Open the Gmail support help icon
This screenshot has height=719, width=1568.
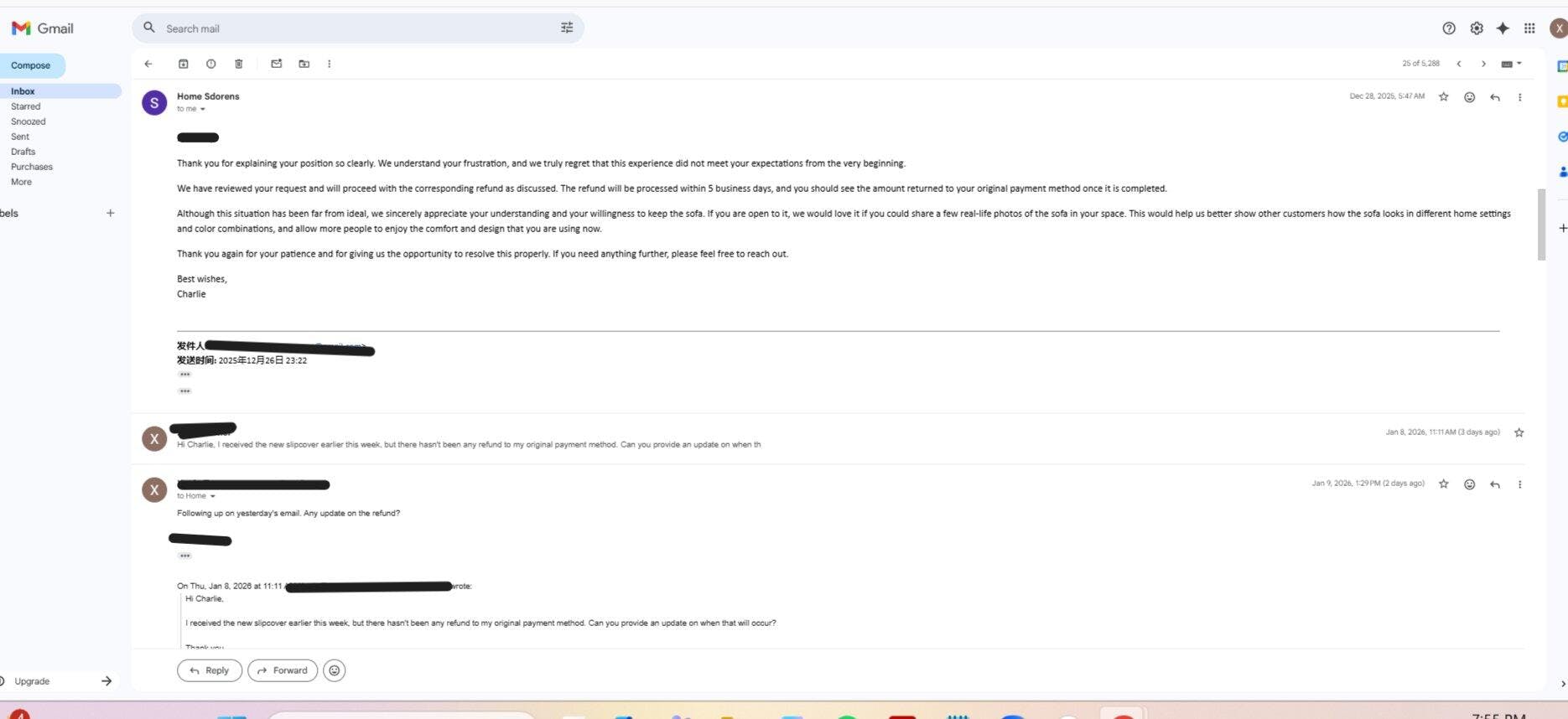[1449, 28]
